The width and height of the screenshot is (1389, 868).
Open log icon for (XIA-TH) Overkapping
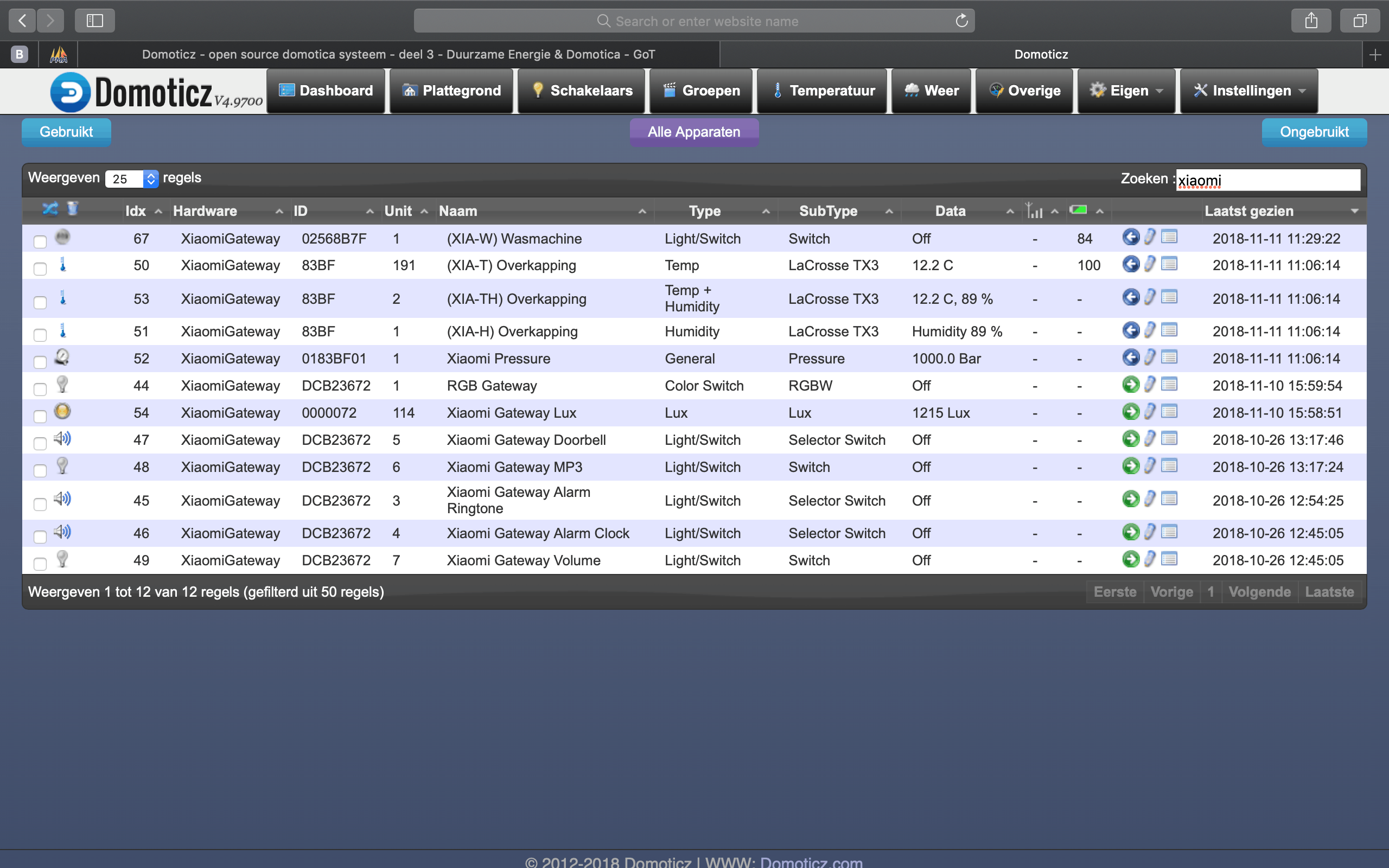pyautogui.click(x=1169, y=297)
